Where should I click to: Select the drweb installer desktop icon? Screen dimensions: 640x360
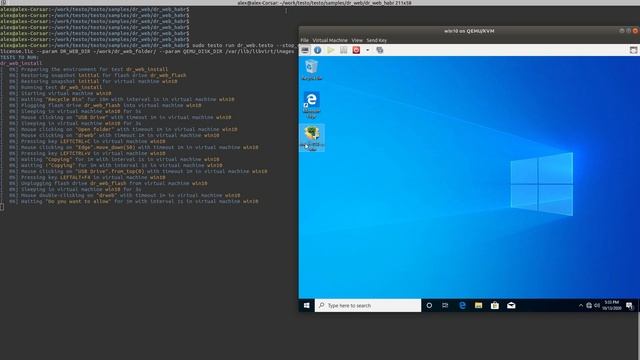[x=312, y=138]
